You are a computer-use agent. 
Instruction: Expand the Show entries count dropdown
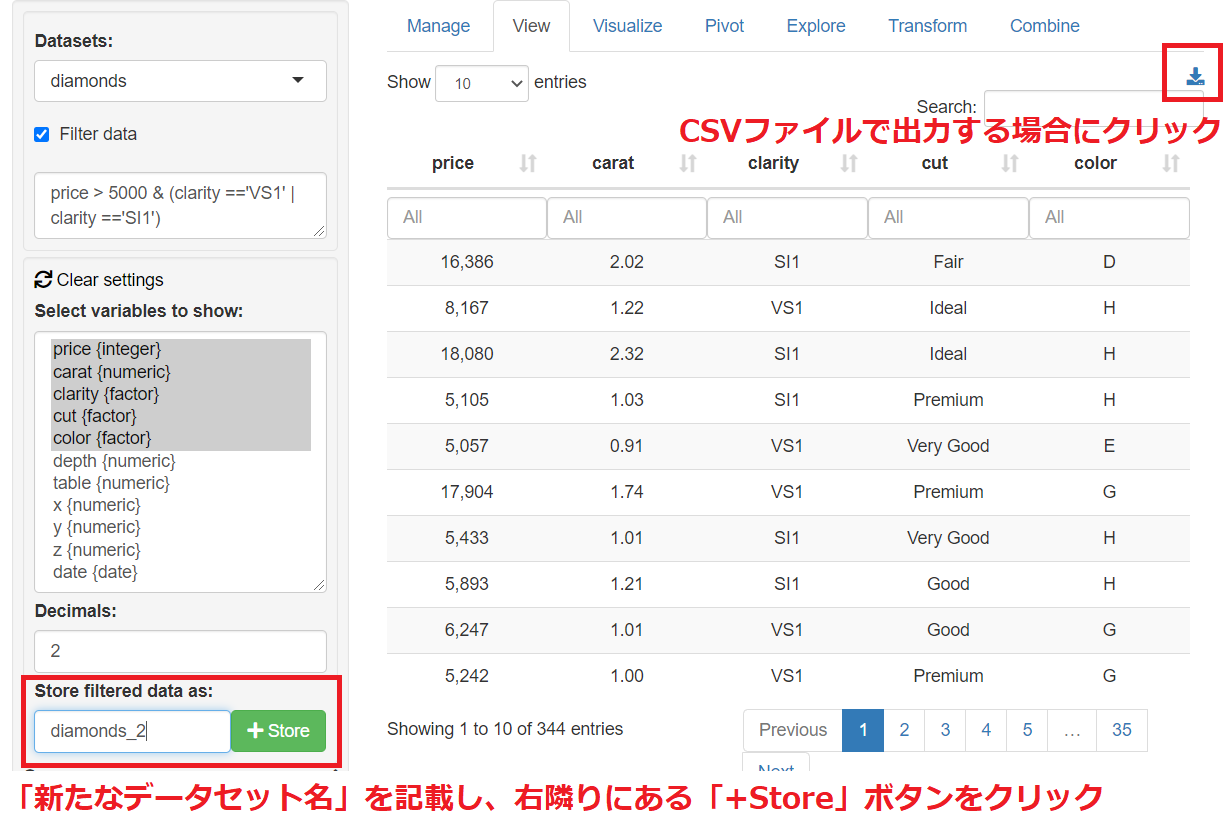[481, 84]
